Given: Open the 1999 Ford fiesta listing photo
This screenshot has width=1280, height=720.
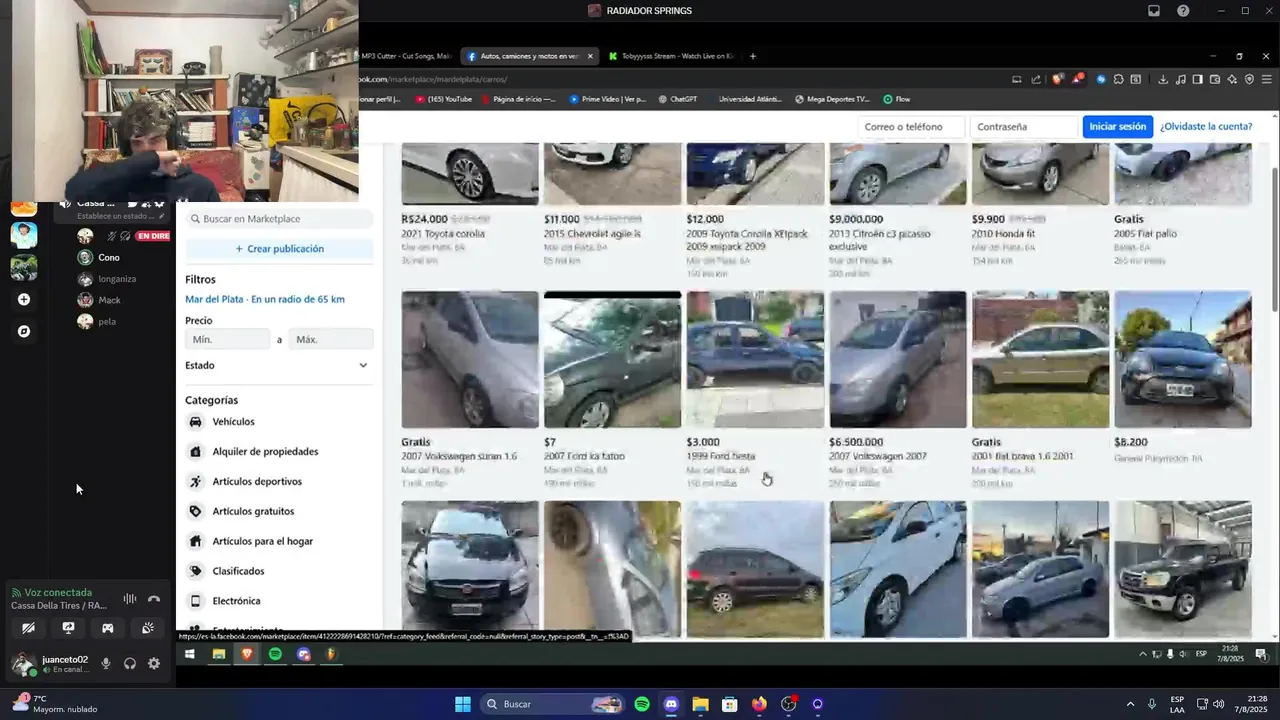Looking at the screenshot, I should tap(755, 359).
